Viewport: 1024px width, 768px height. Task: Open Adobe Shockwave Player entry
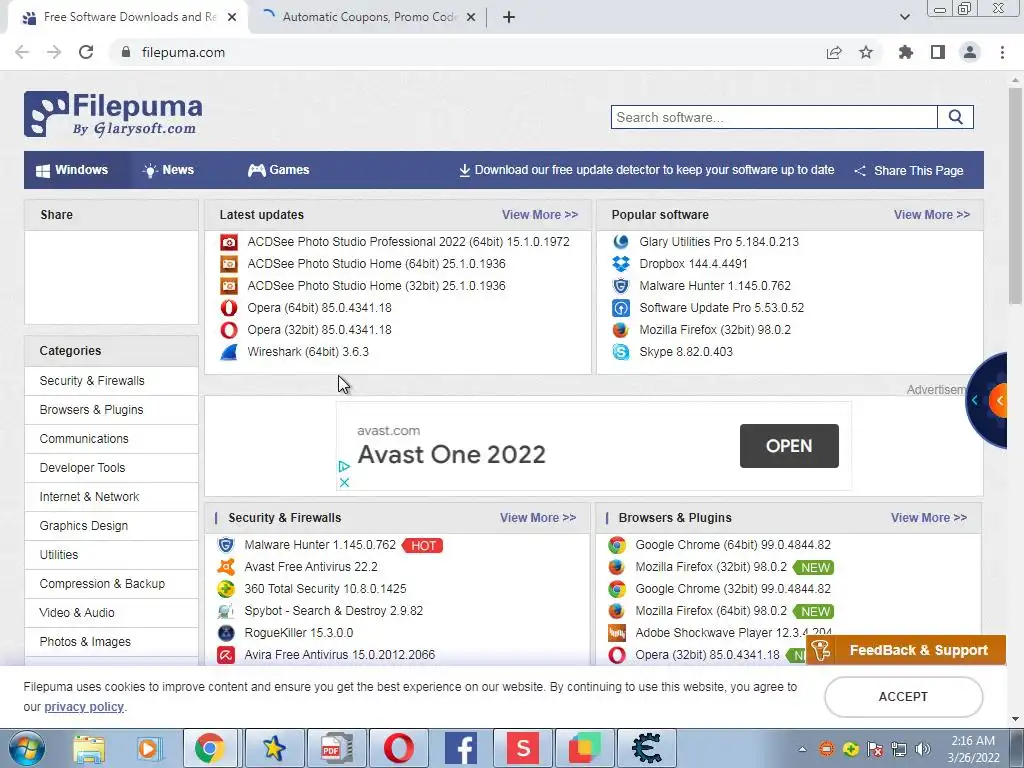tap(733, 632)
